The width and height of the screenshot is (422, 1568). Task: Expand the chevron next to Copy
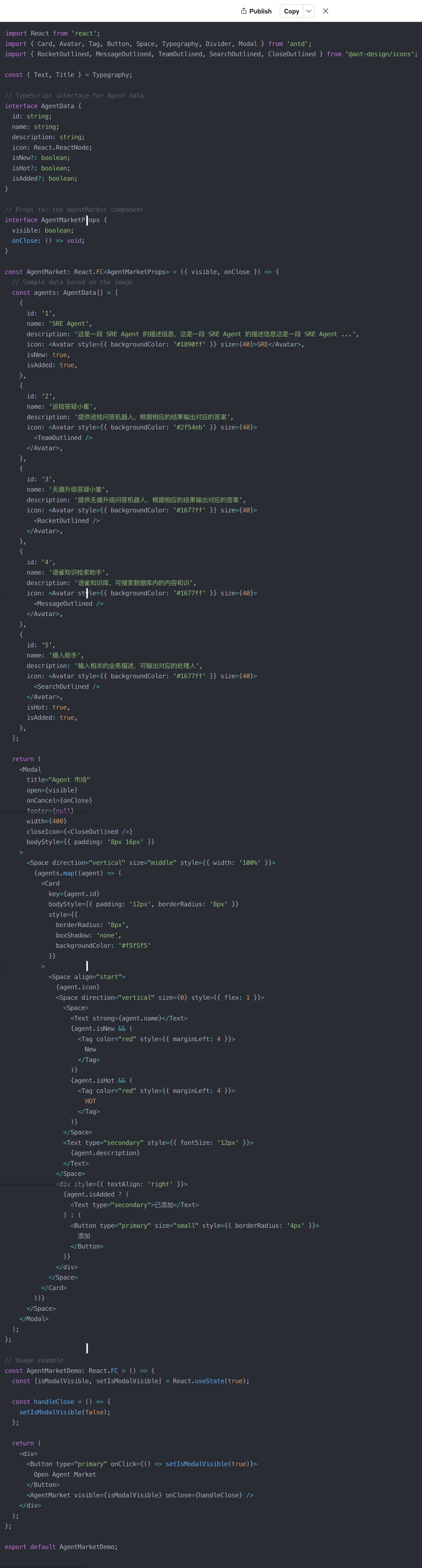click(x=309, y=11)
